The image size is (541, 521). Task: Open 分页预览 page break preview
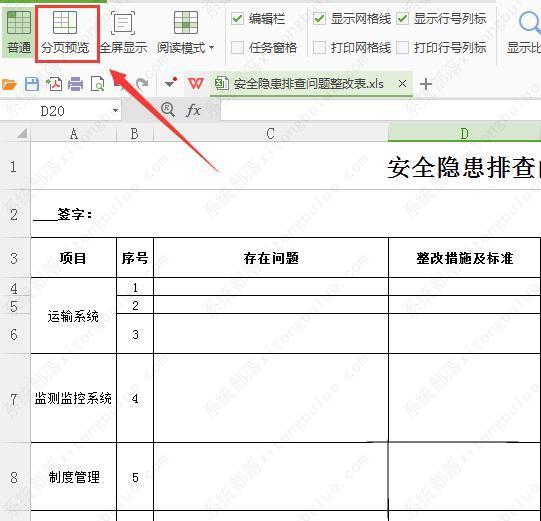click(x=65, y=33)
